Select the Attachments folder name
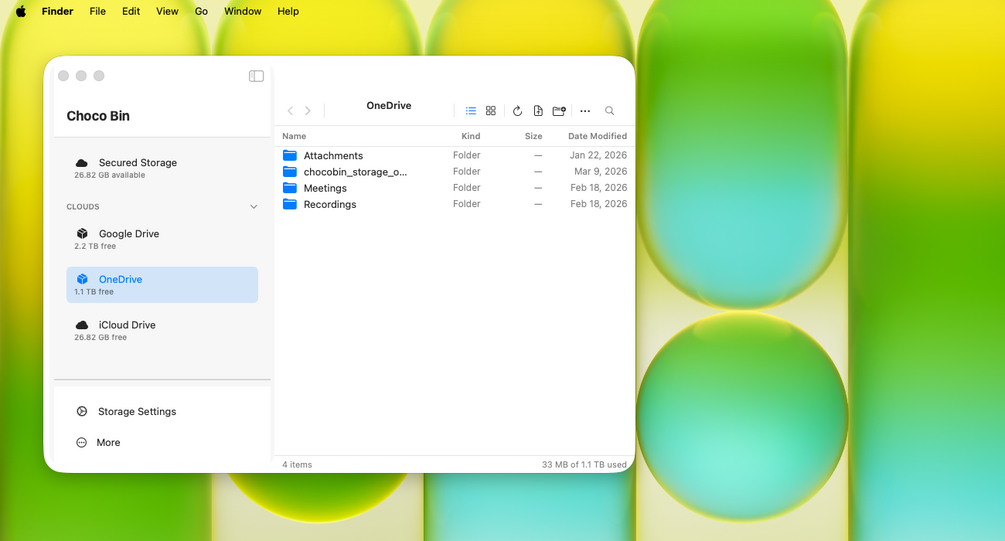 click(x=333, y=155)
